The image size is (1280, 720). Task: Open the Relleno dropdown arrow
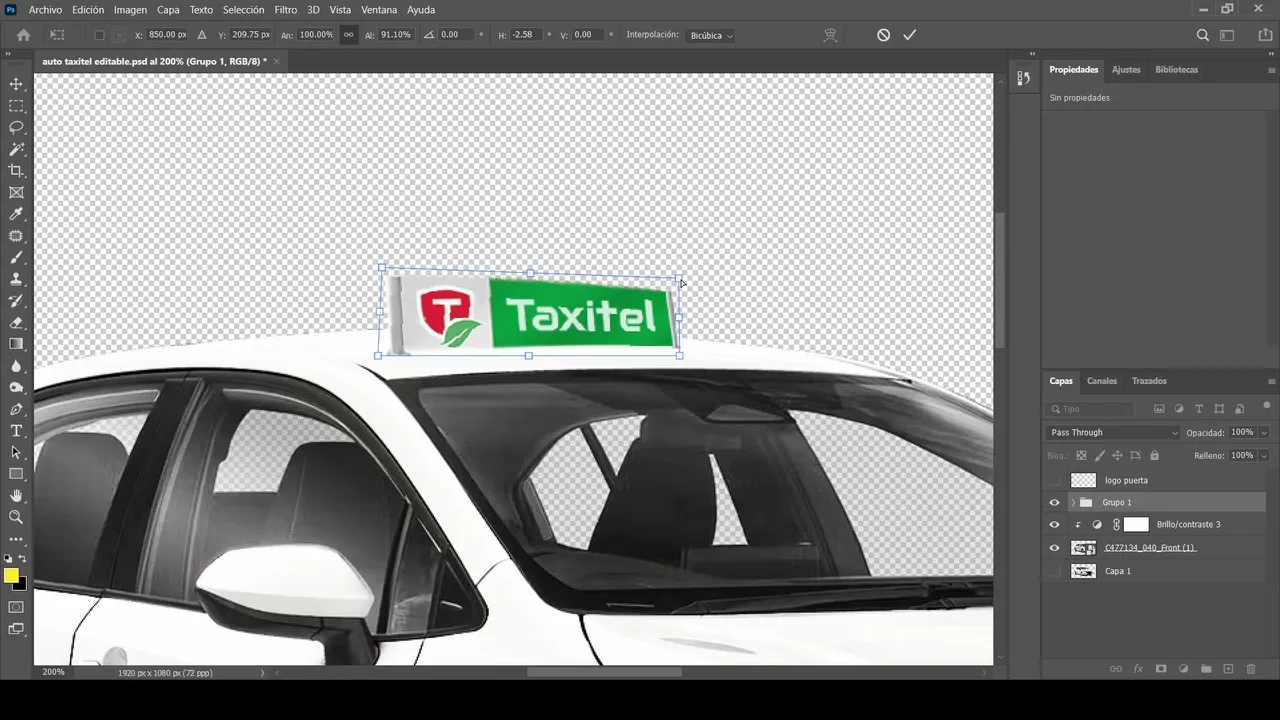[1264, 456]
